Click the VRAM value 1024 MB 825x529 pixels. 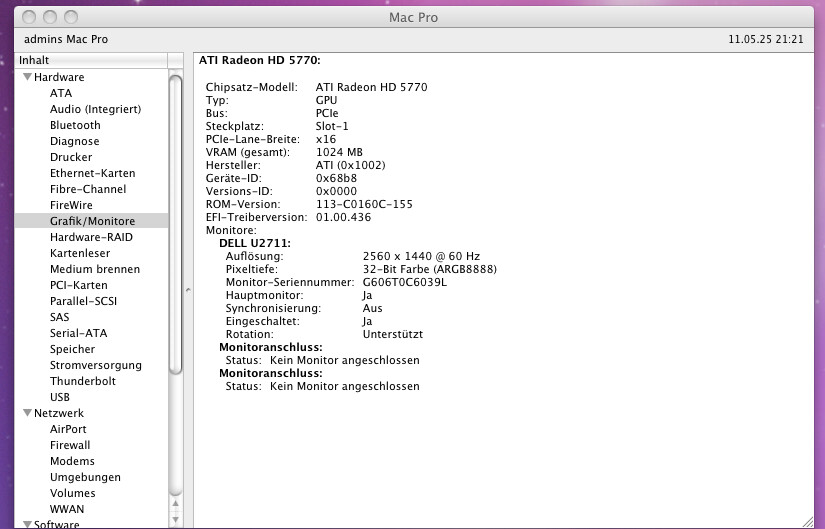339,152
